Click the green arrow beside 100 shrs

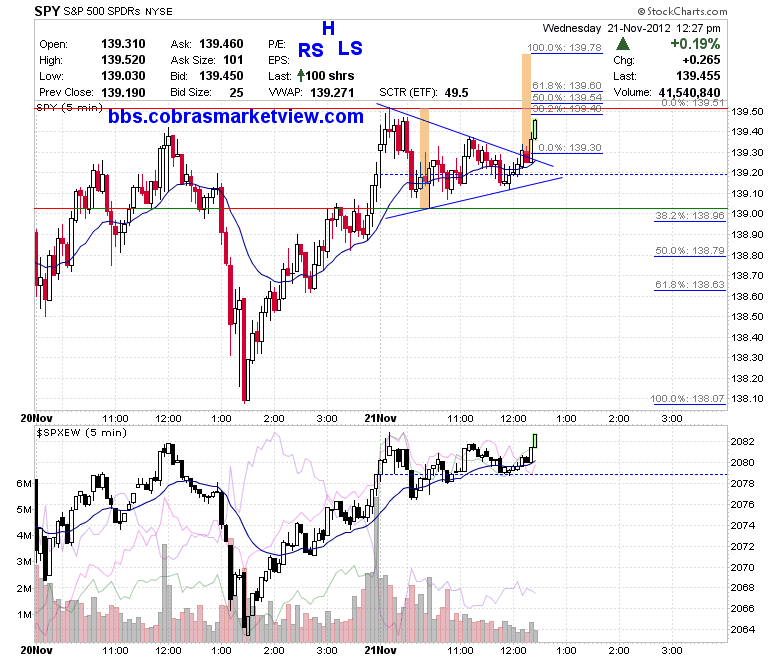(x=300, y=76)
